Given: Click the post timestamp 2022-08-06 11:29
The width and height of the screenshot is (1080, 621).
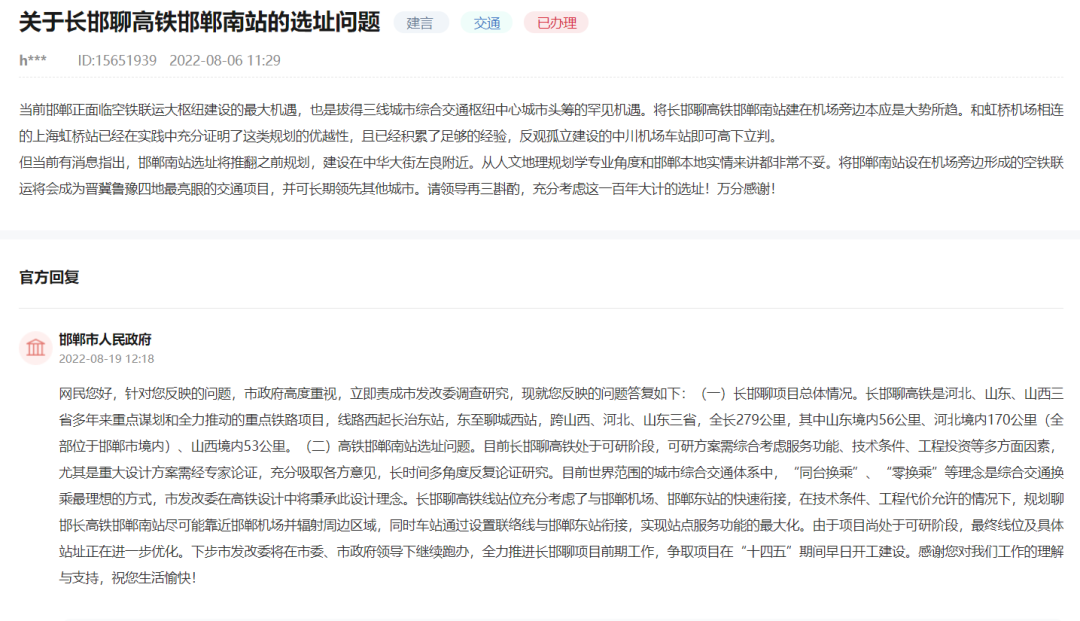Looking at the screenshot, I should pyautogui.click(x=225, y=61).
